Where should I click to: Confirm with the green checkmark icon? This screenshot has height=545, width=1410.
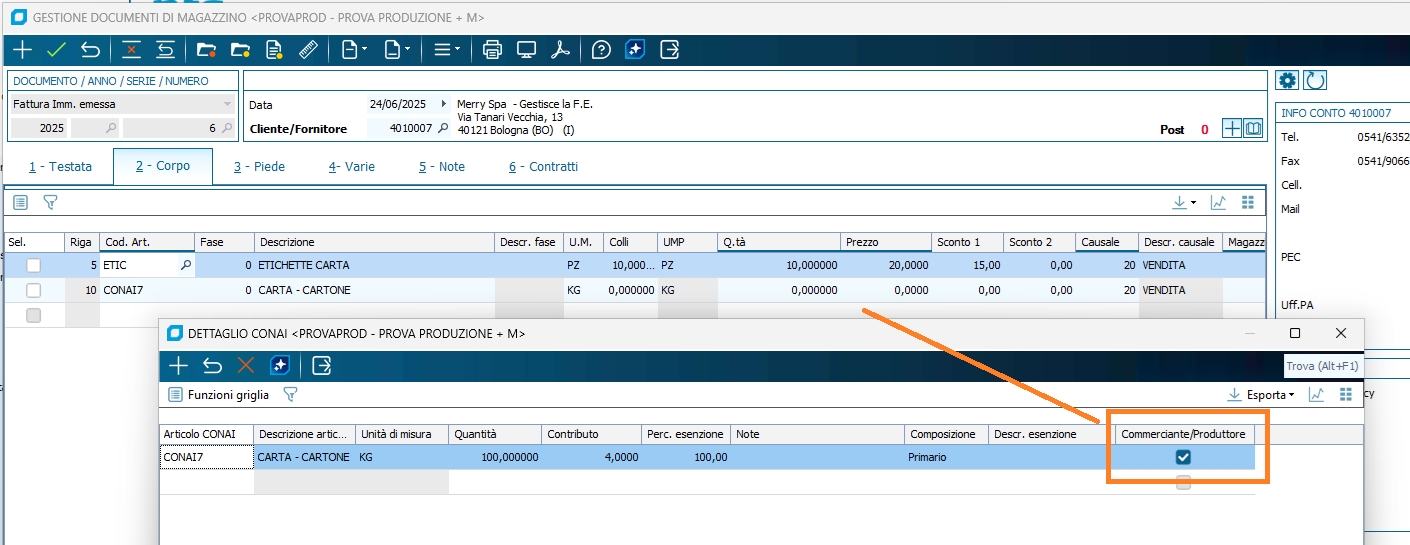coord(56,49)
